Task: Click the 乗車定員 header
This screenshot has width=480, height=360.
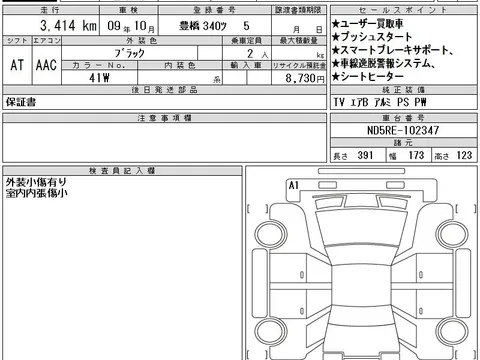Action: (247, 41)
